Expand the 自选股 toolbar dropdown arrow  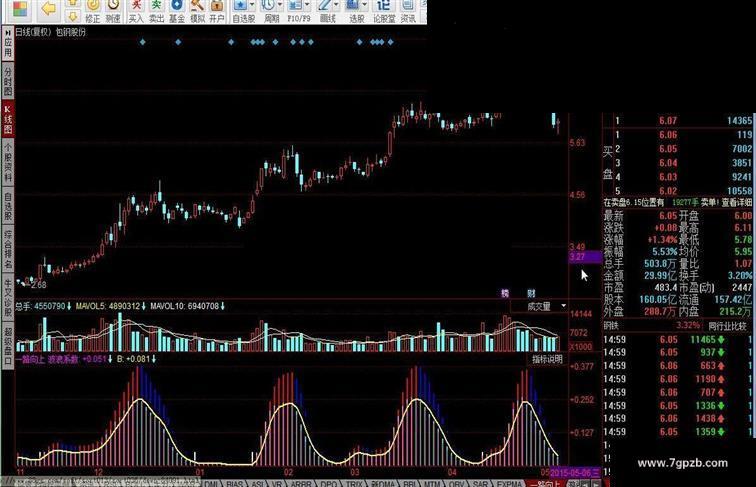pyautogui.click(x=252, y=5)
